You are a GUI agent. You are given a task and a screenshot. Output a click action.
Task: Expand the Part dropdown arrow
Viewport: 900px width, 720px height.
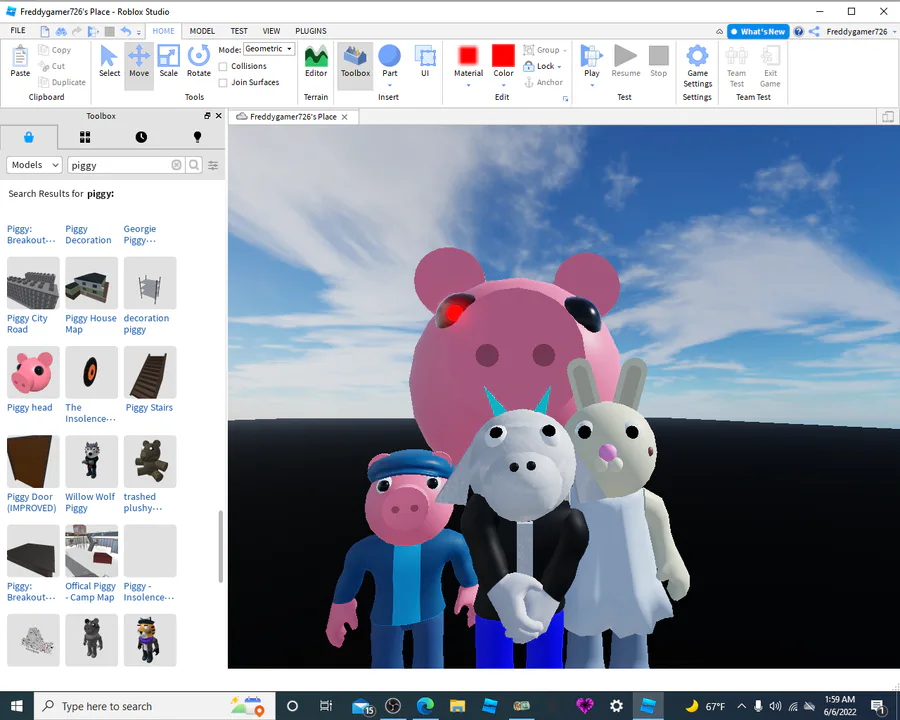click(x=390, y=85)
